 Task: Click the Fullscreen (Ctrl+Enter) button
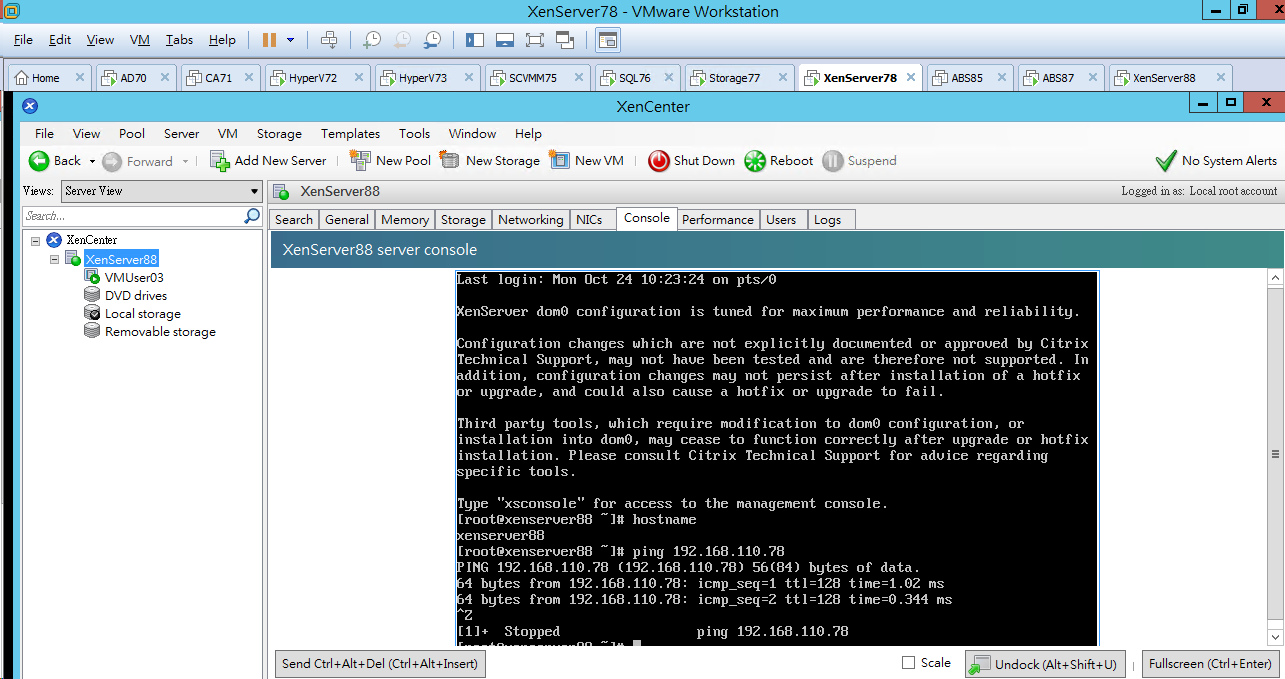1210,663
